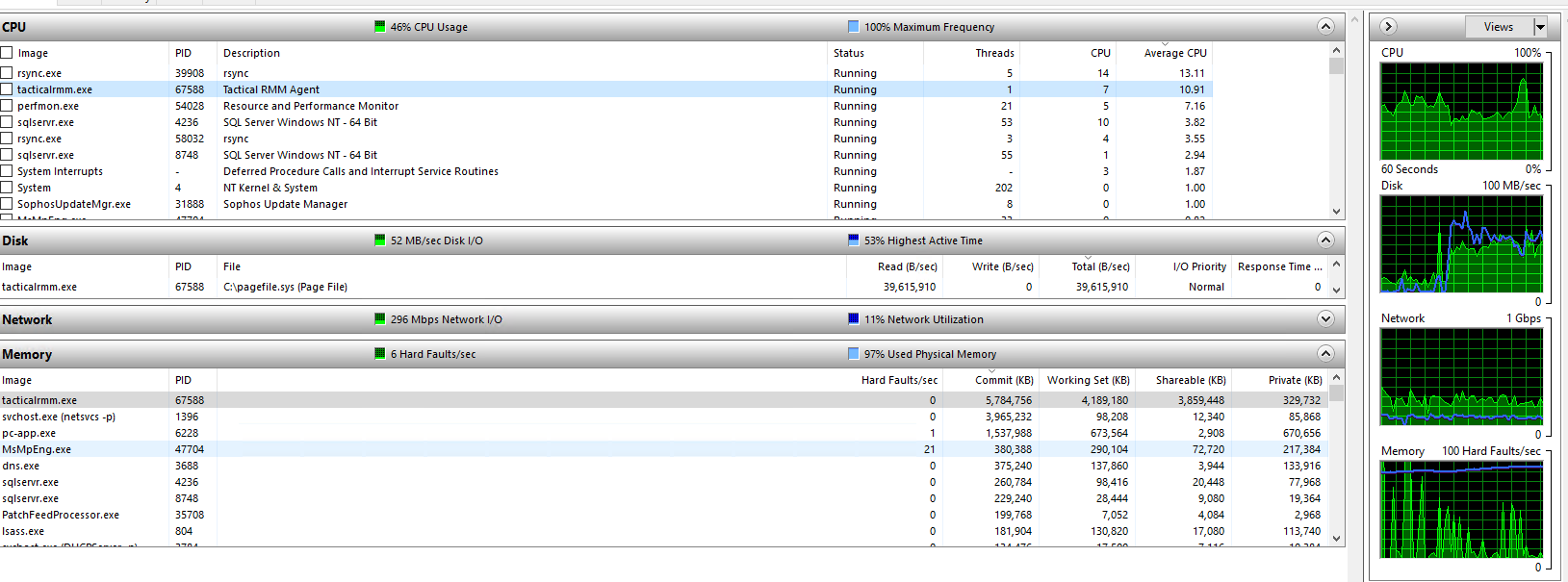Check the SophosUpdateMgr.exe checkbox
1568x582 pixels.
click(7, 204)
